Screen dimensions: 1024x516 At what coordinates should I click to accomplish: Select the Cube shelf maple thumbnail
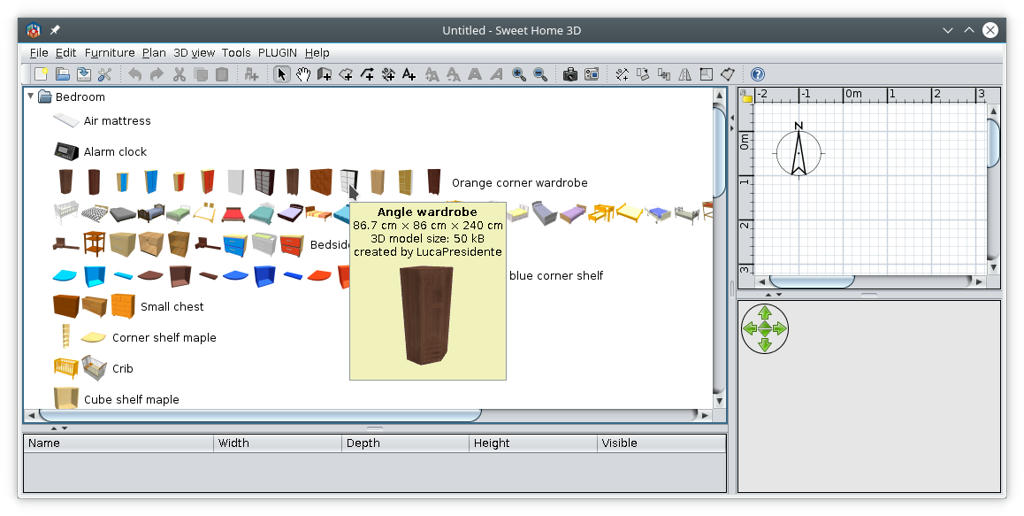66,398
